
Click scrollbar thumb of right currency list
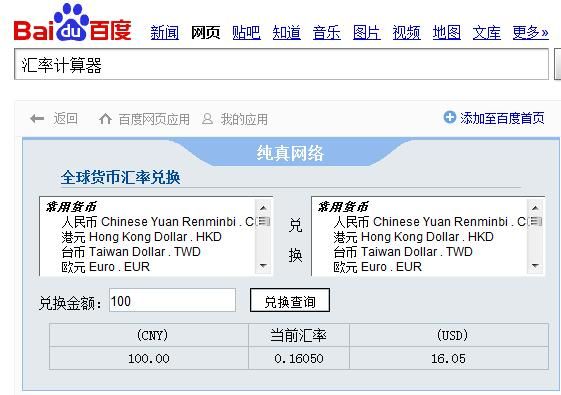(535, 221)
